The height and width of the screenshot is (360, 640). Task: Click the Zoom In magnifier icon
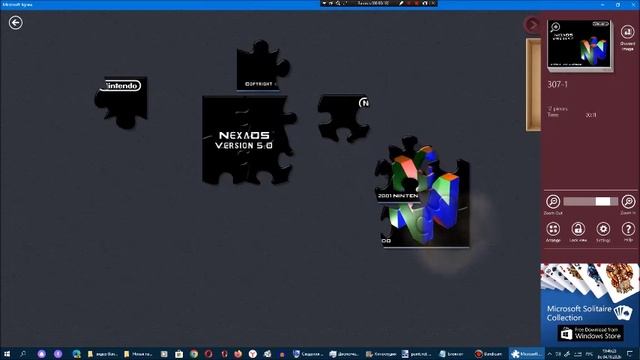pyautogui.click(x=628, y=202)
